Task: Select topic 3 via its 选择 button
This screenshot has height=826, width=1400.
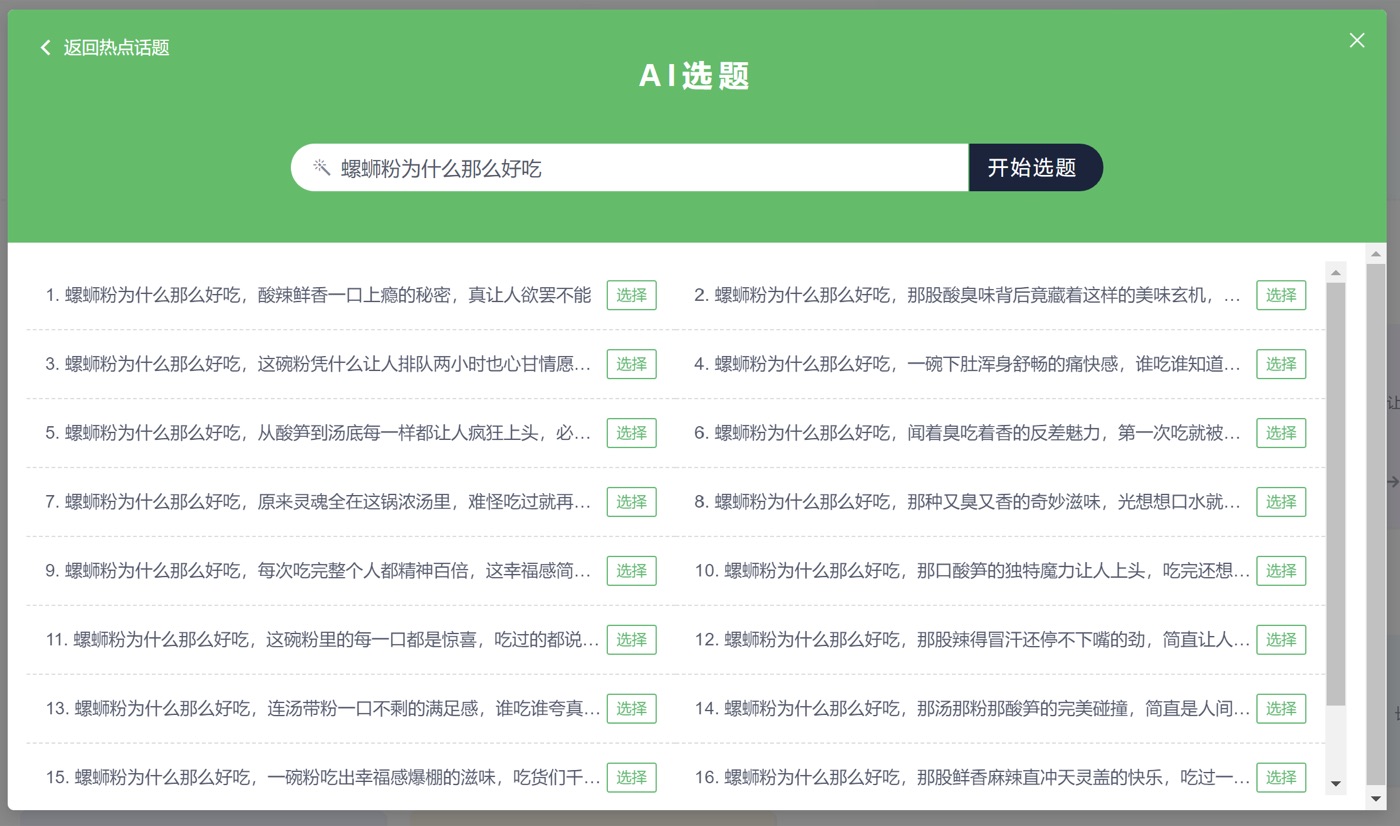Action: click(631, 364)
